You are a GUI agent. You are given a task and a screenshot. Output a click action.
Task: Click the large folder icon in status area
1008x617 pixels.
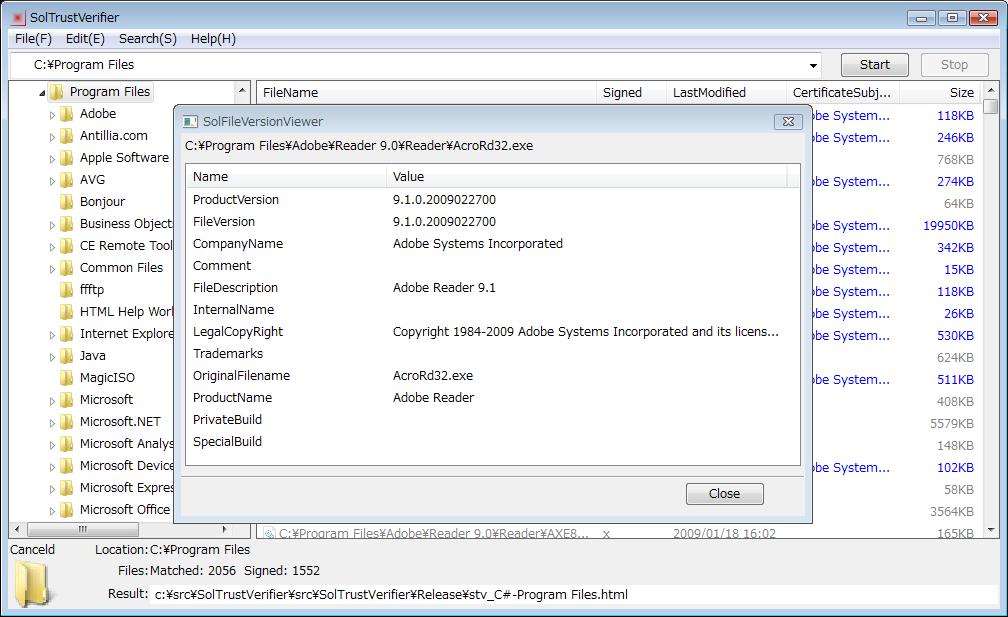32,584
